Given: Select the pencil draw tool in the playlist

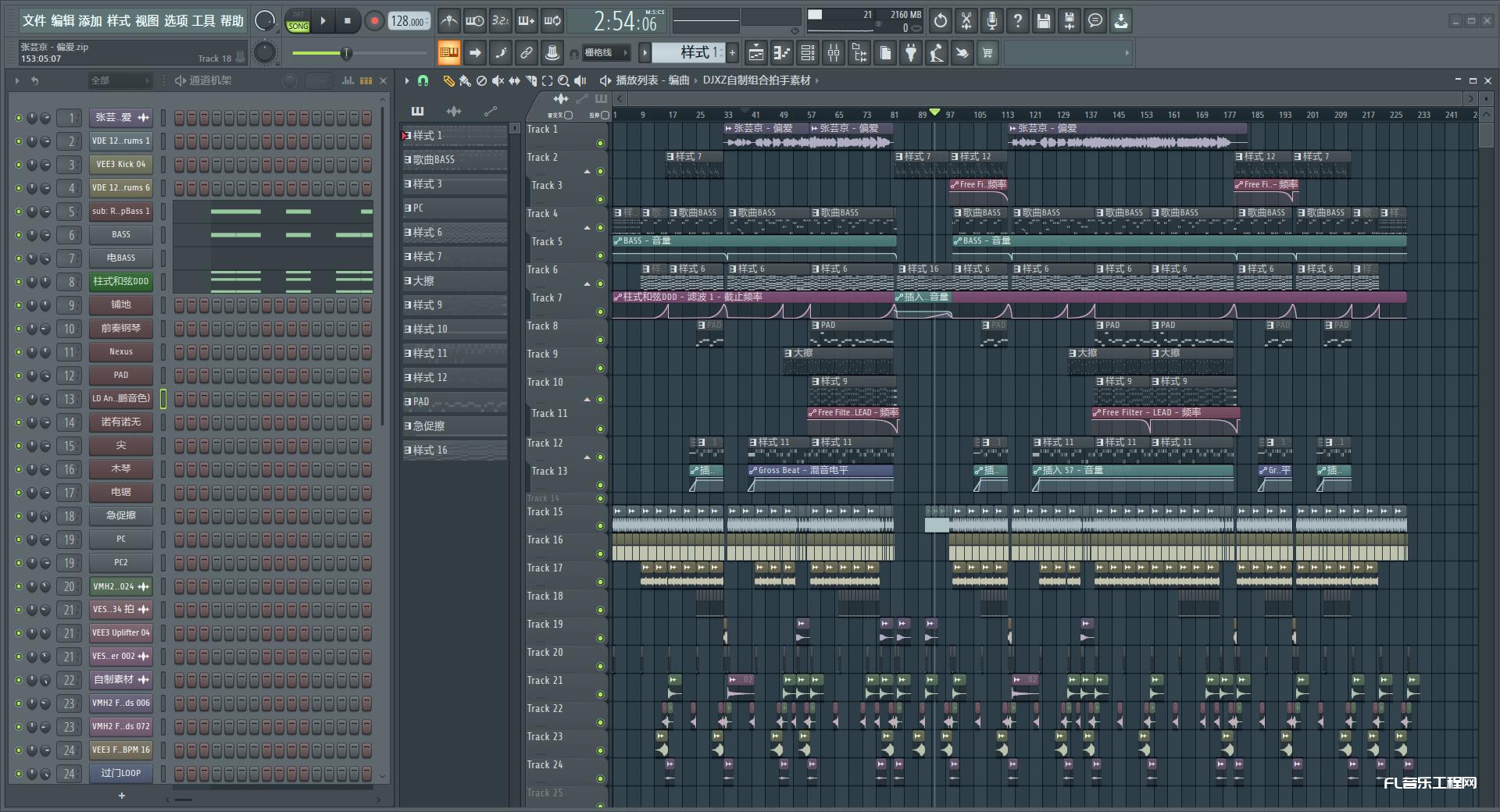Looking at the screenshot, I should pos(448,80).
